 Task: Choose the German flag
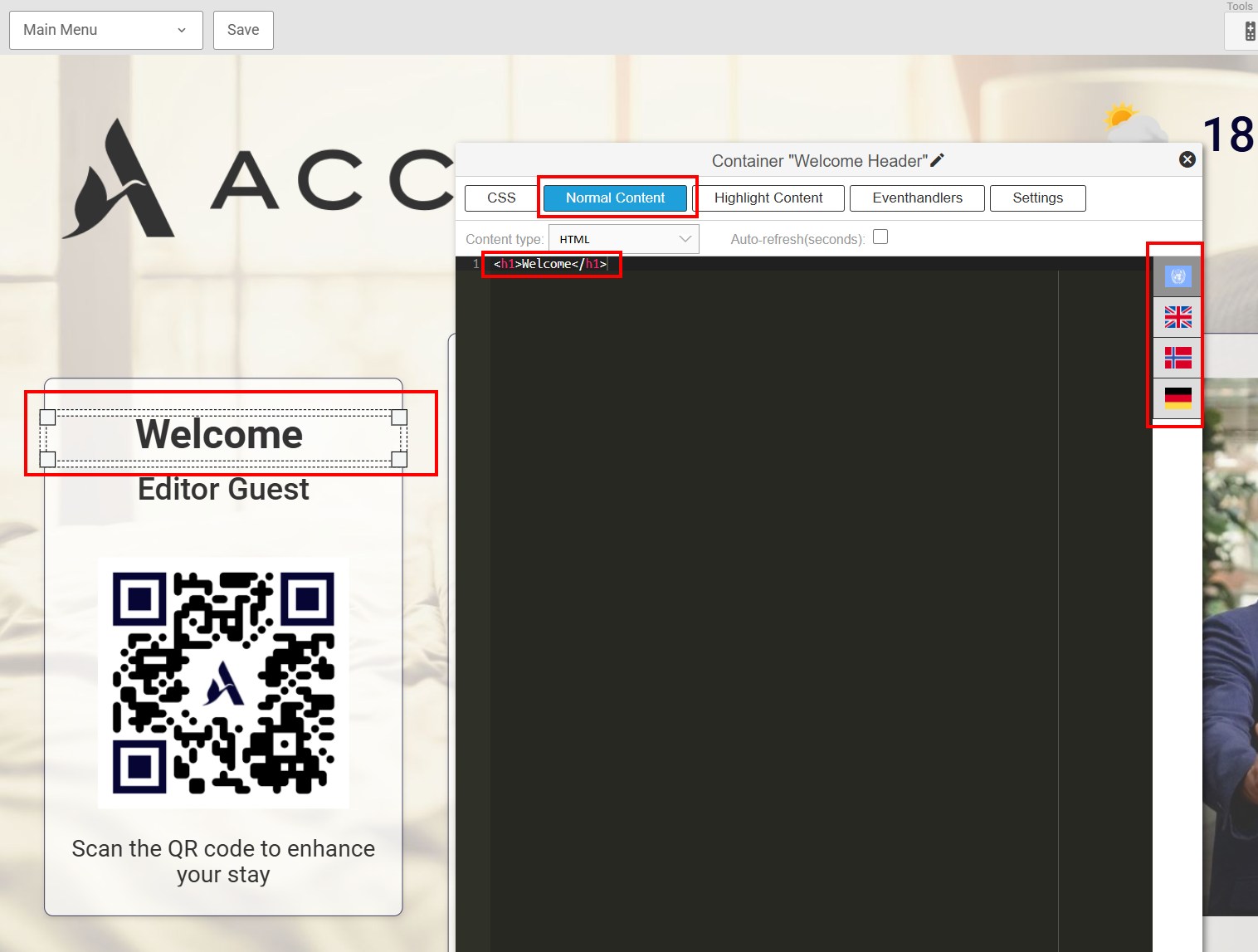(x=1178, y=398)
